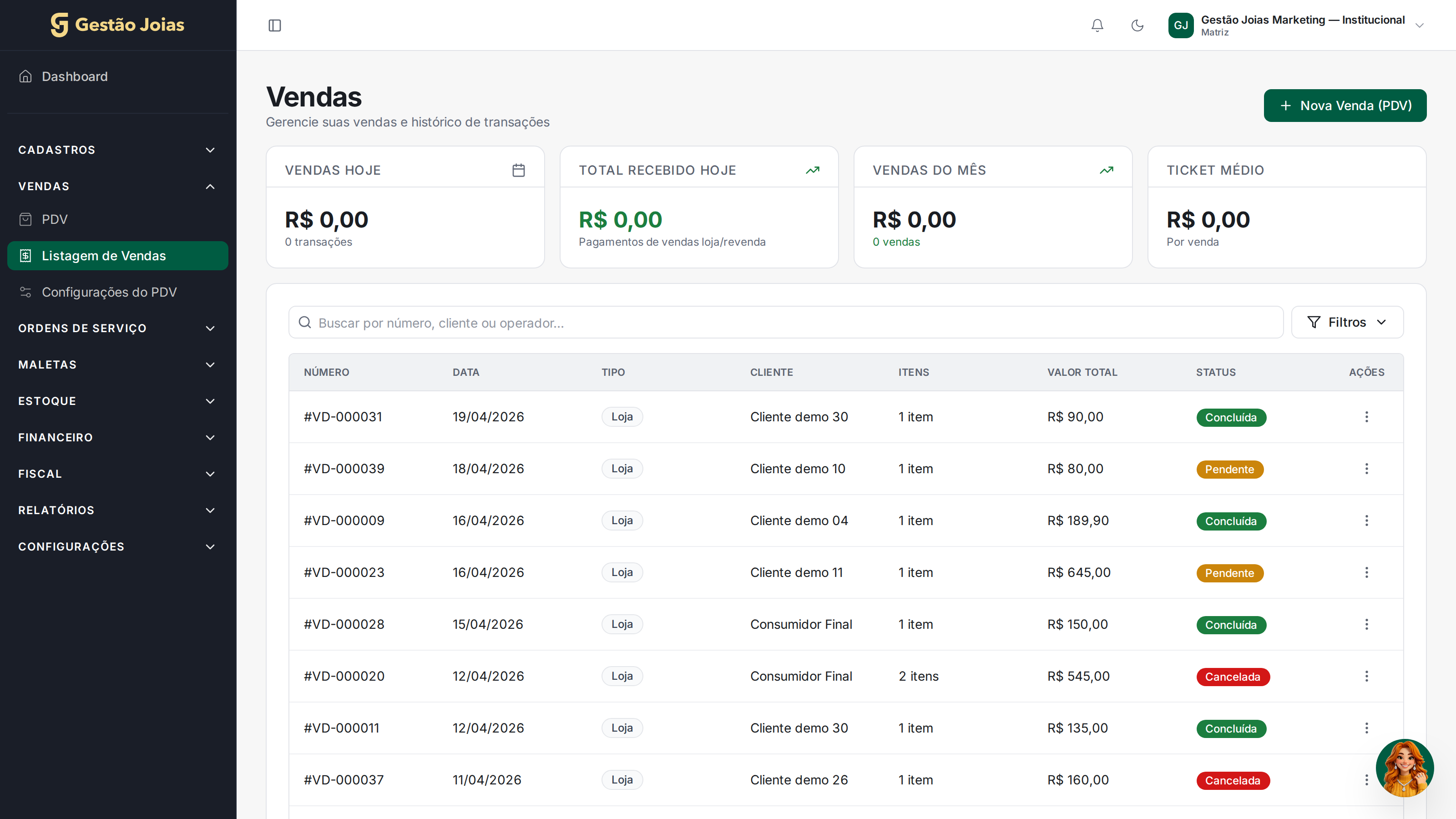
Task: Click date 15/04/2026
Action: tap(488, 625)
